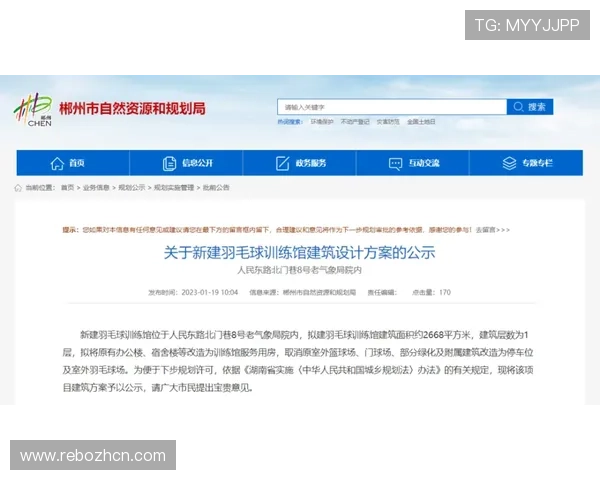Click the article title 关于新建羽毛球训练馆建筑设计方案的公示
Viewport: 600px width, 480px height.
300,253
